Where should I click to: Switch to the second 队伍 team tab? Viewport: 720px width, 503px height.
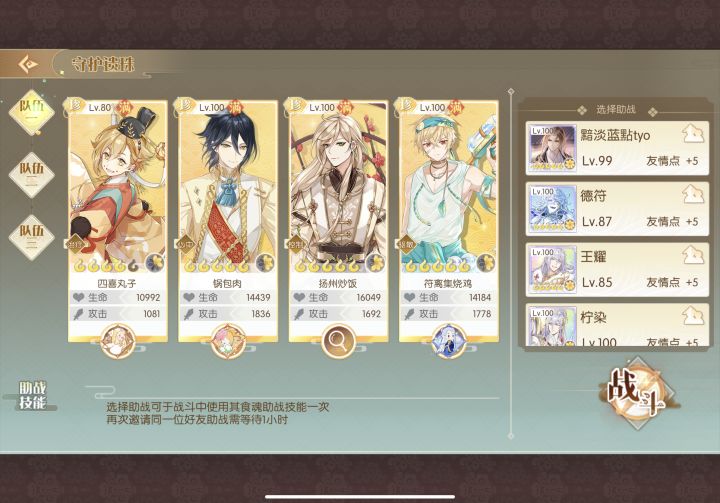tap(31, 174)
